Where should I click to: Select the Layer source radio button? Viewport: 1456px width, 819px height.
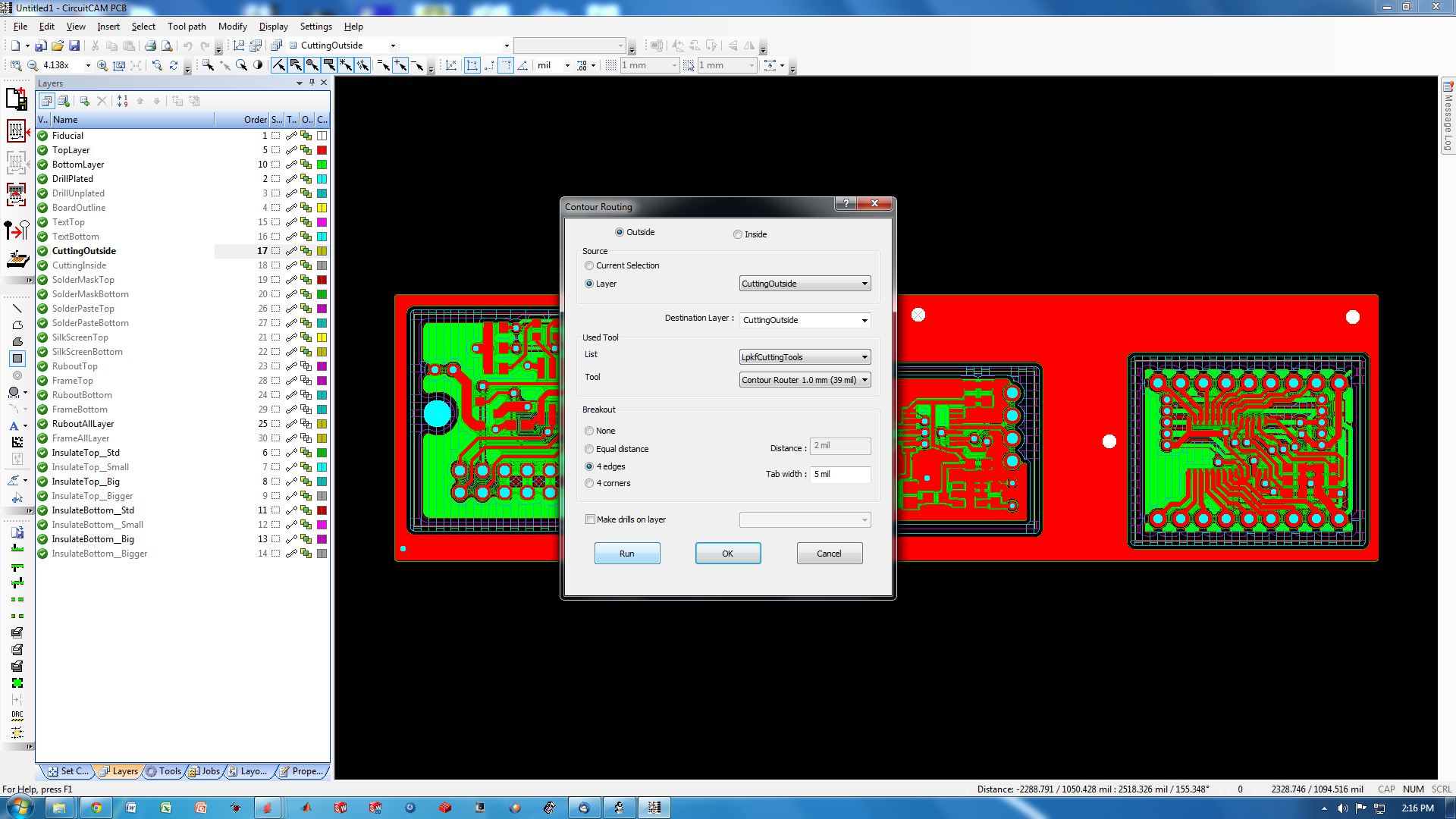click(x=589, y=284)
